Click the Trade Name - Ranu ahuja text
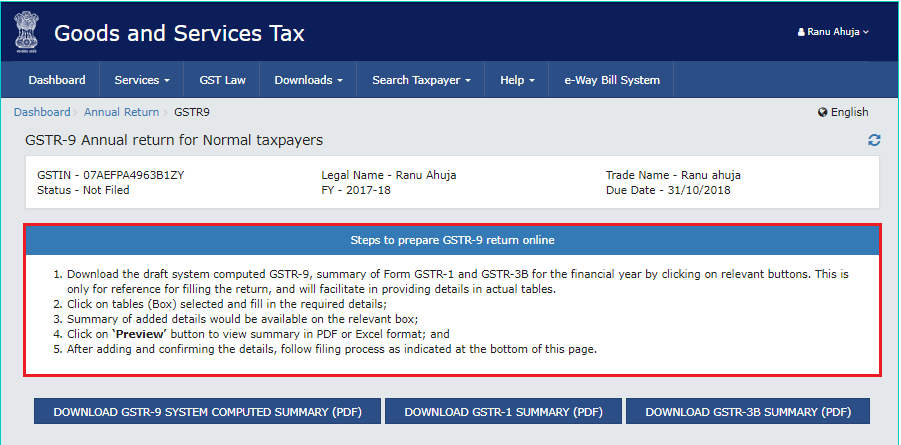The height and width of the screenshot is (445, 901). (673, 175)
